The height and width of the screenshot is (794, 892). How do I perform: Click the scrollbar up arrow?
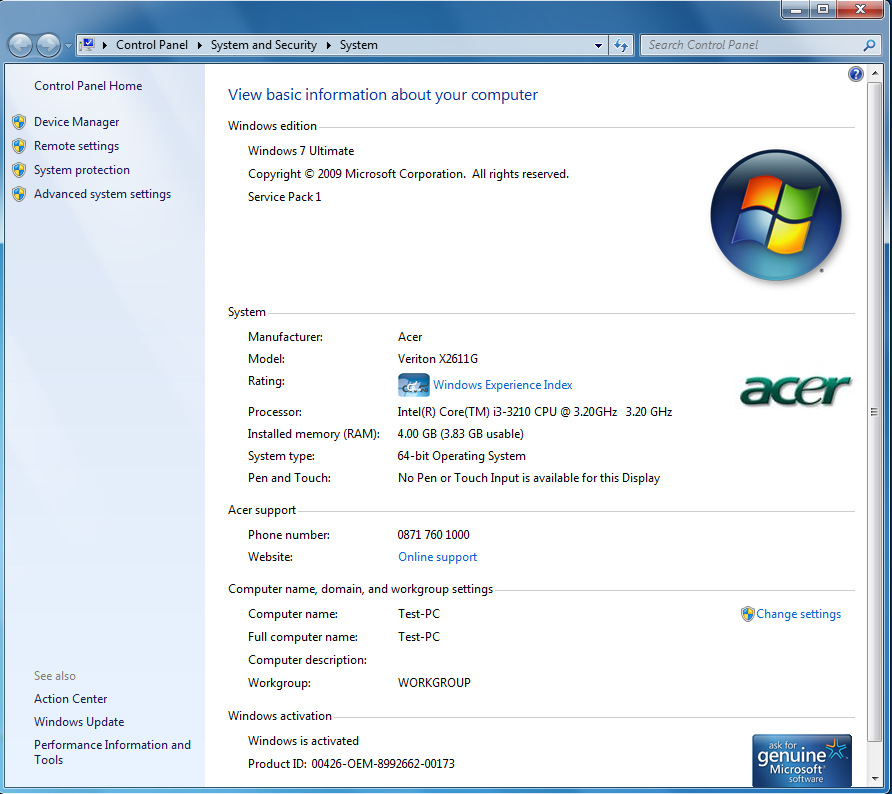click(x=874, y=73)
